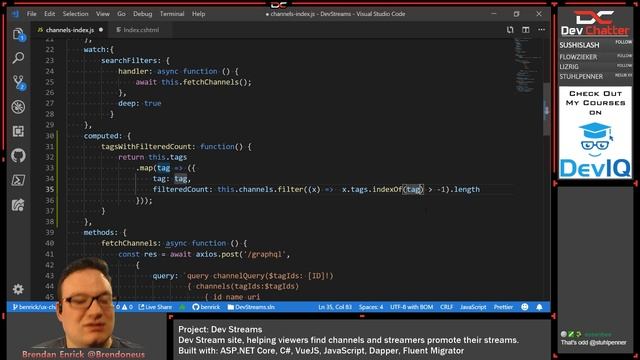Viewport: 640px width, 360px height.
Task: Click 'deep: true' on line 27
Action: click(140, 104)
